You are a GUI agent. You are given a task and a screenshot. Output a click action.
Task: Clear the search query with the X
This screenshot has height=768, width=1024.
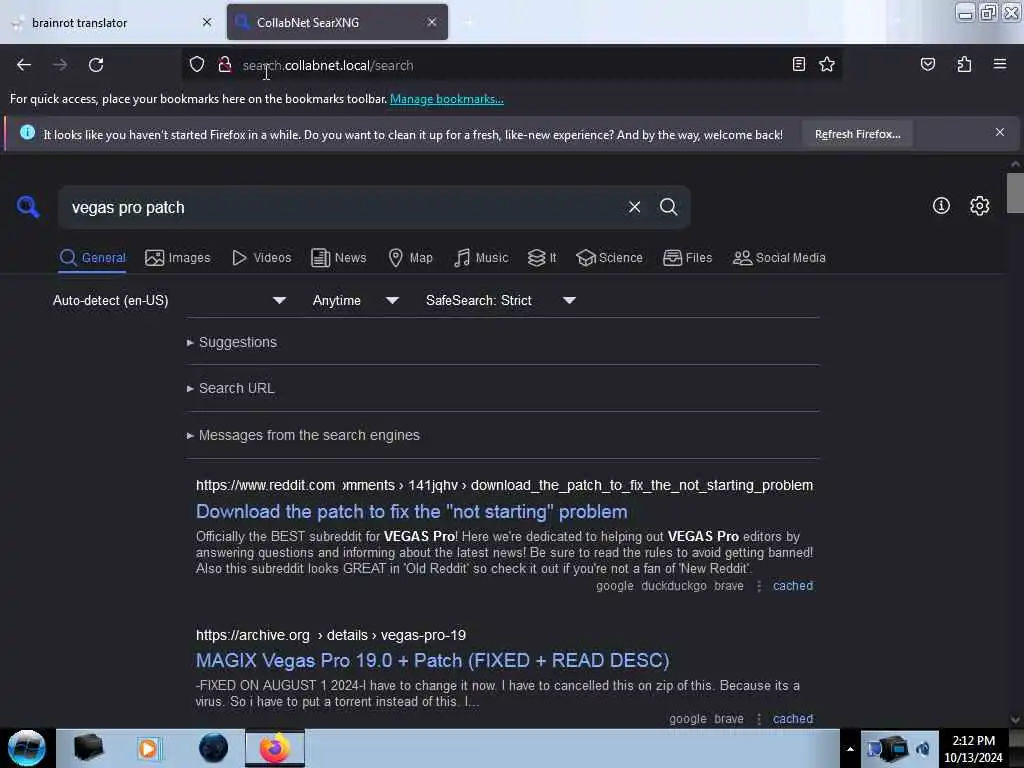634,207
